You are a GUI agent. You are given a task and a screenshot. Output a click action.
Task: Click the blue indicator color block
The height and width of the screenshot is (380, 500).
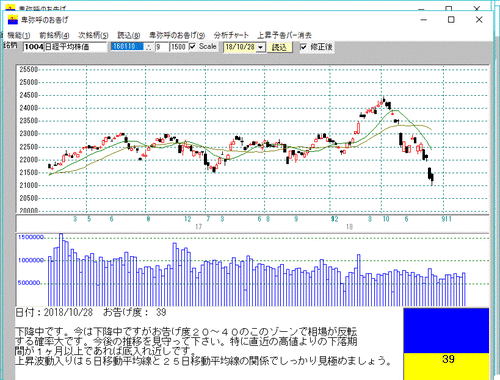[x=446, y=330]
